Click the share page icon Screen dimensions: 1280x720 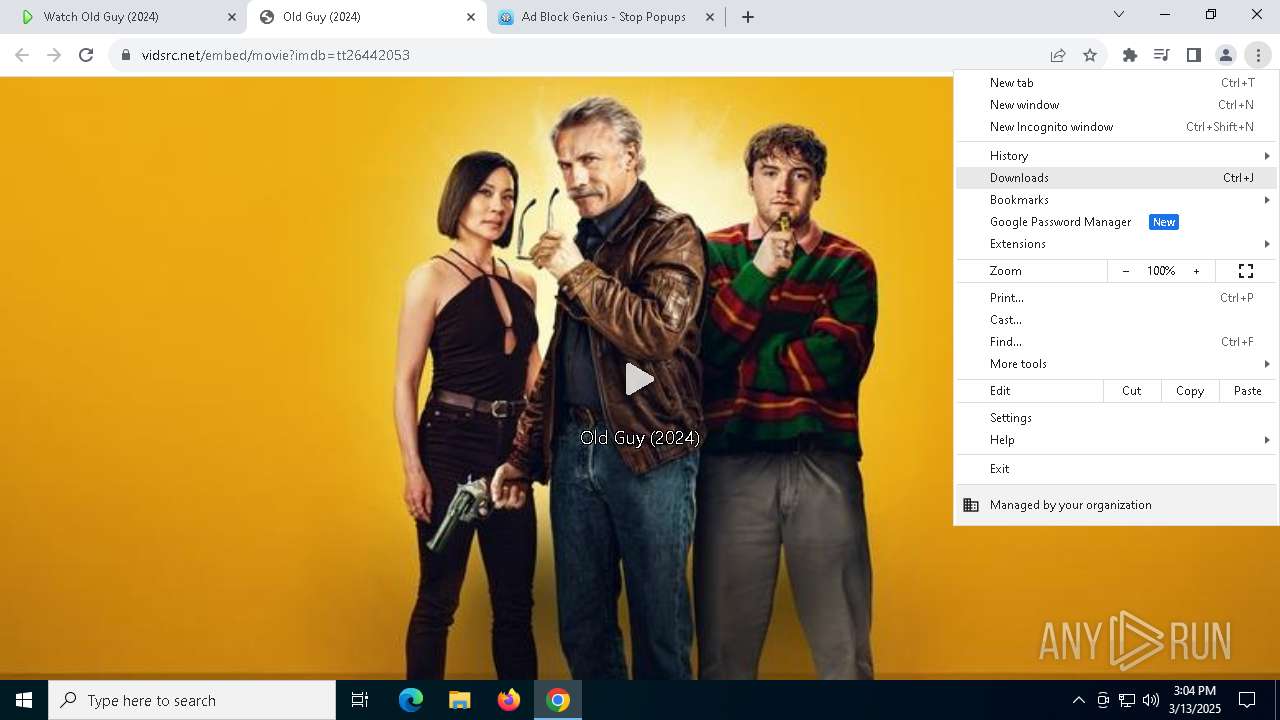coord(1058,55)
